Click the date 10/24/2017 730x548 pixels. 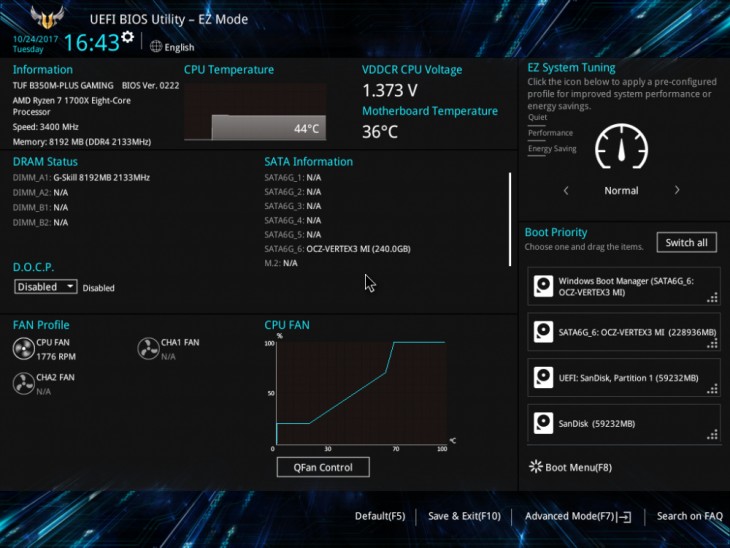pyautogui.click(x=35, y=39)
